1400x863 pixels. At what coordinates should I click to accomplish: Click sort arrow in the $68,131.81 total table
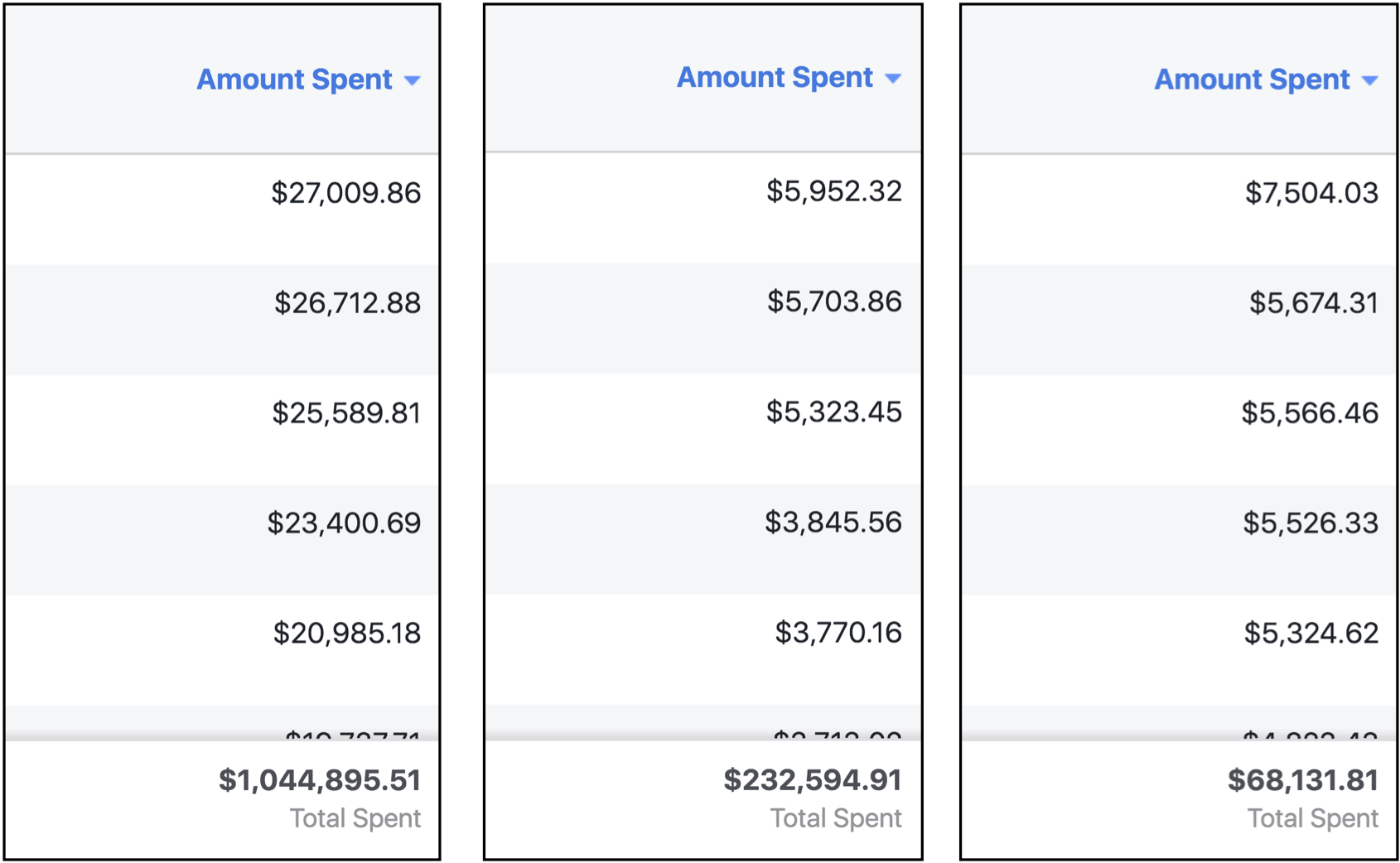(1370, 80)
